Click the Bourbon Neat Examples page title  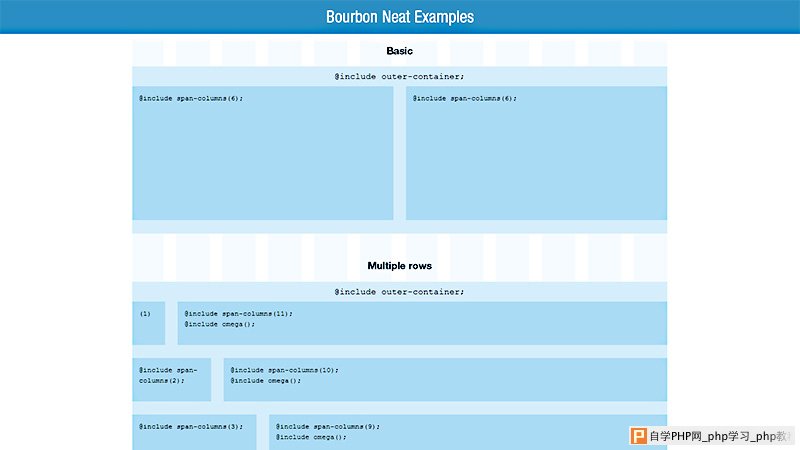(x=399, y=17)
